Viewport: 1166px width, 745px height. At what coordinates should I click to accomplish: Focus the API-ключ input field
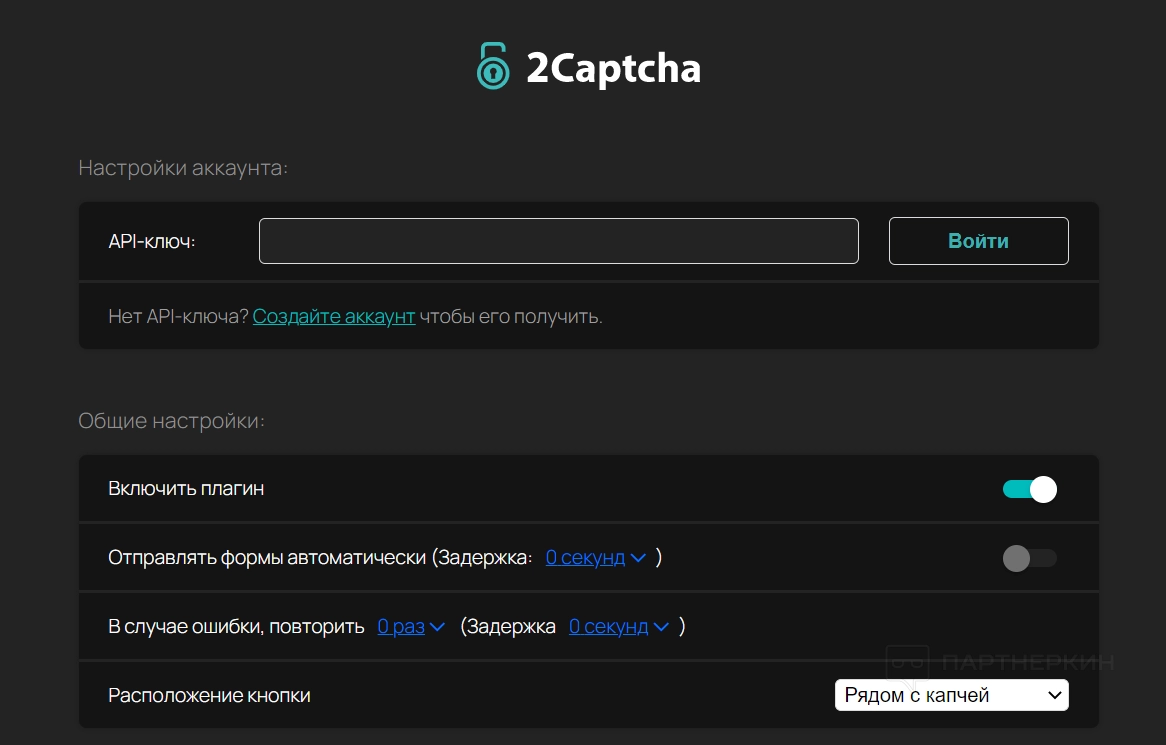(558, 241)
